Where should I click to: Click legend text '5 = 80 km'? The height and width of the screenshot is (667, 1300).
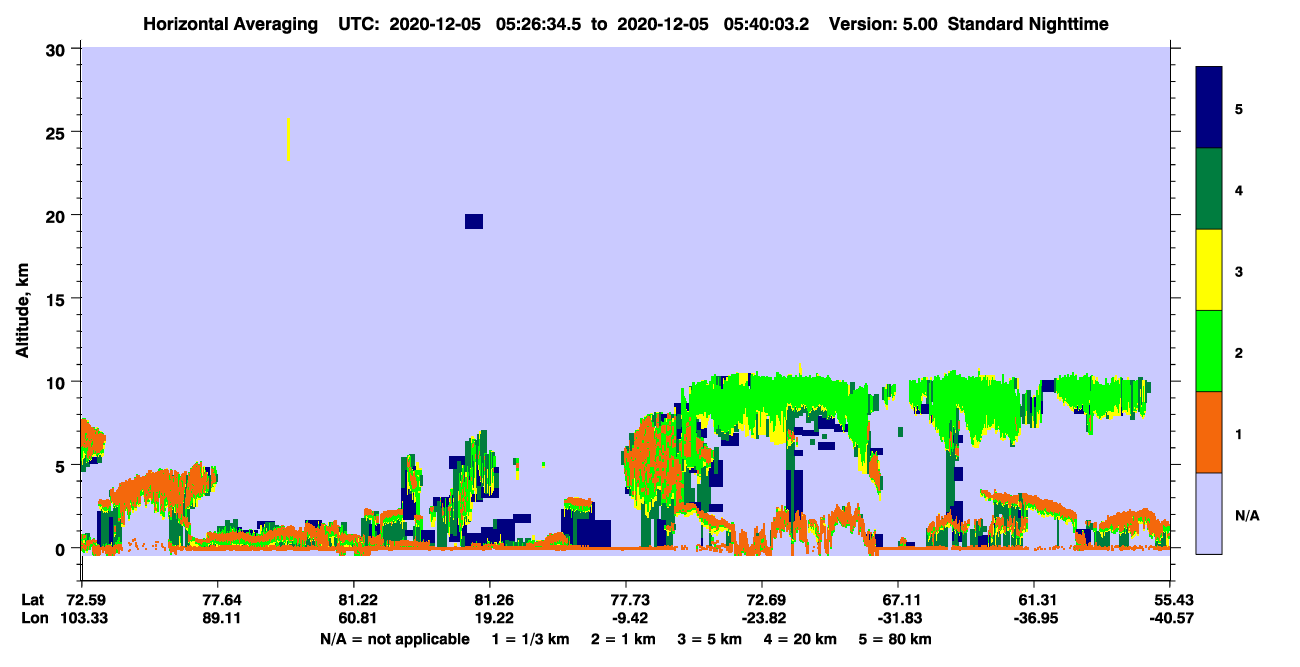pos(894,639)
